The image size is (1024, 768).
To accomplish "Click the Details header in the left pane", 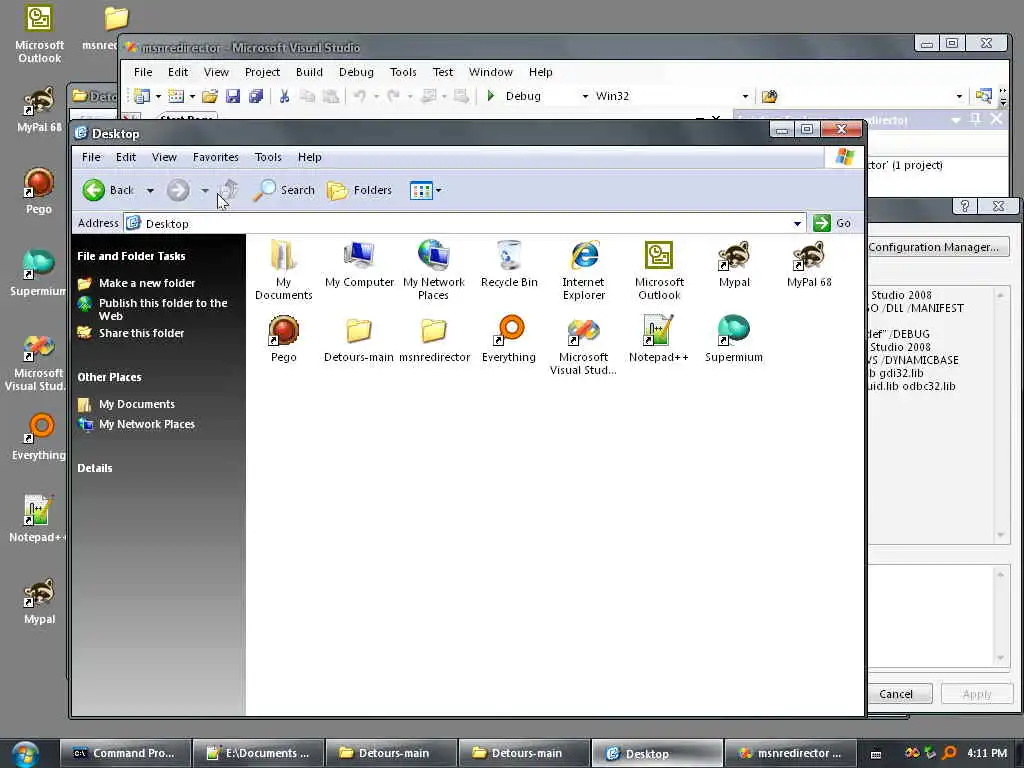I will point(95,468).
